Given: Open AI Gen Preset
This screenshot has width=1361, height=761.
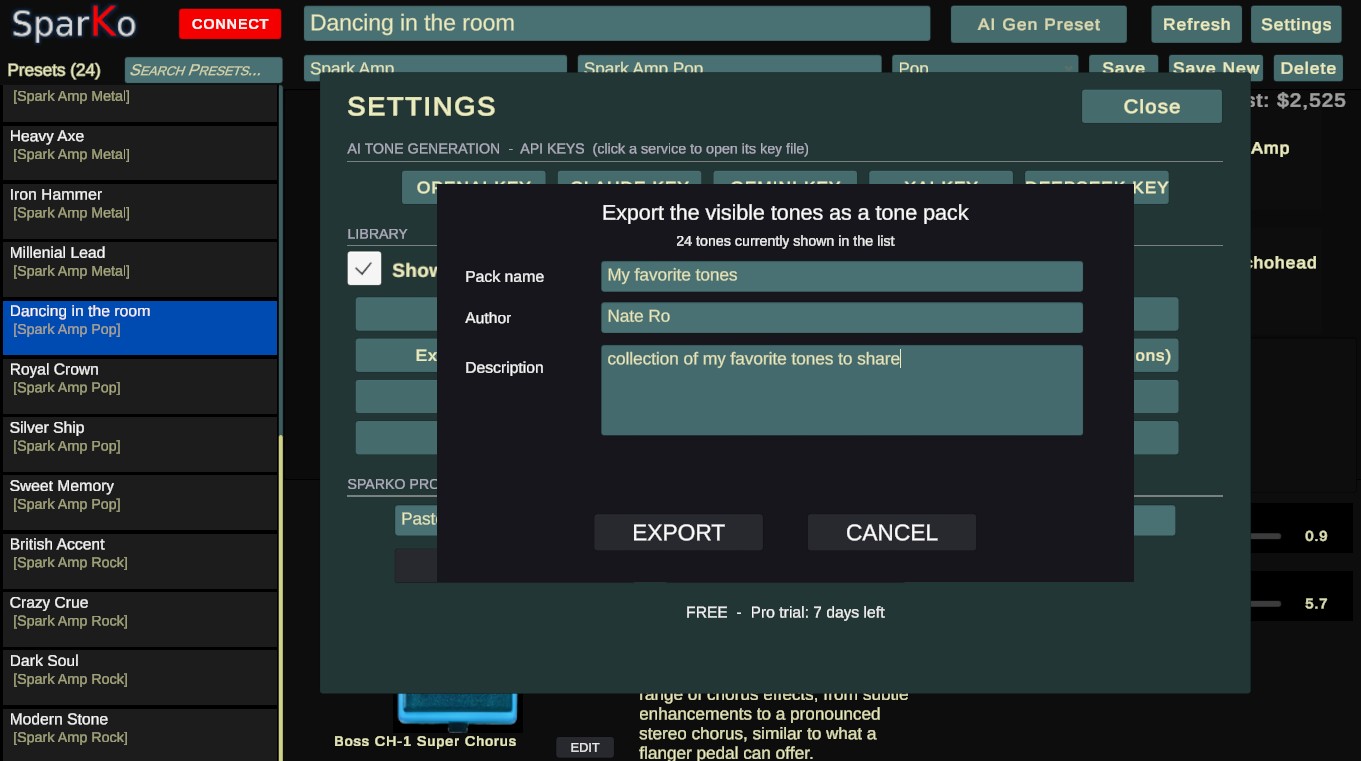Looking at the screenshot, I should pyautogui.click(x=1038, y=24).
